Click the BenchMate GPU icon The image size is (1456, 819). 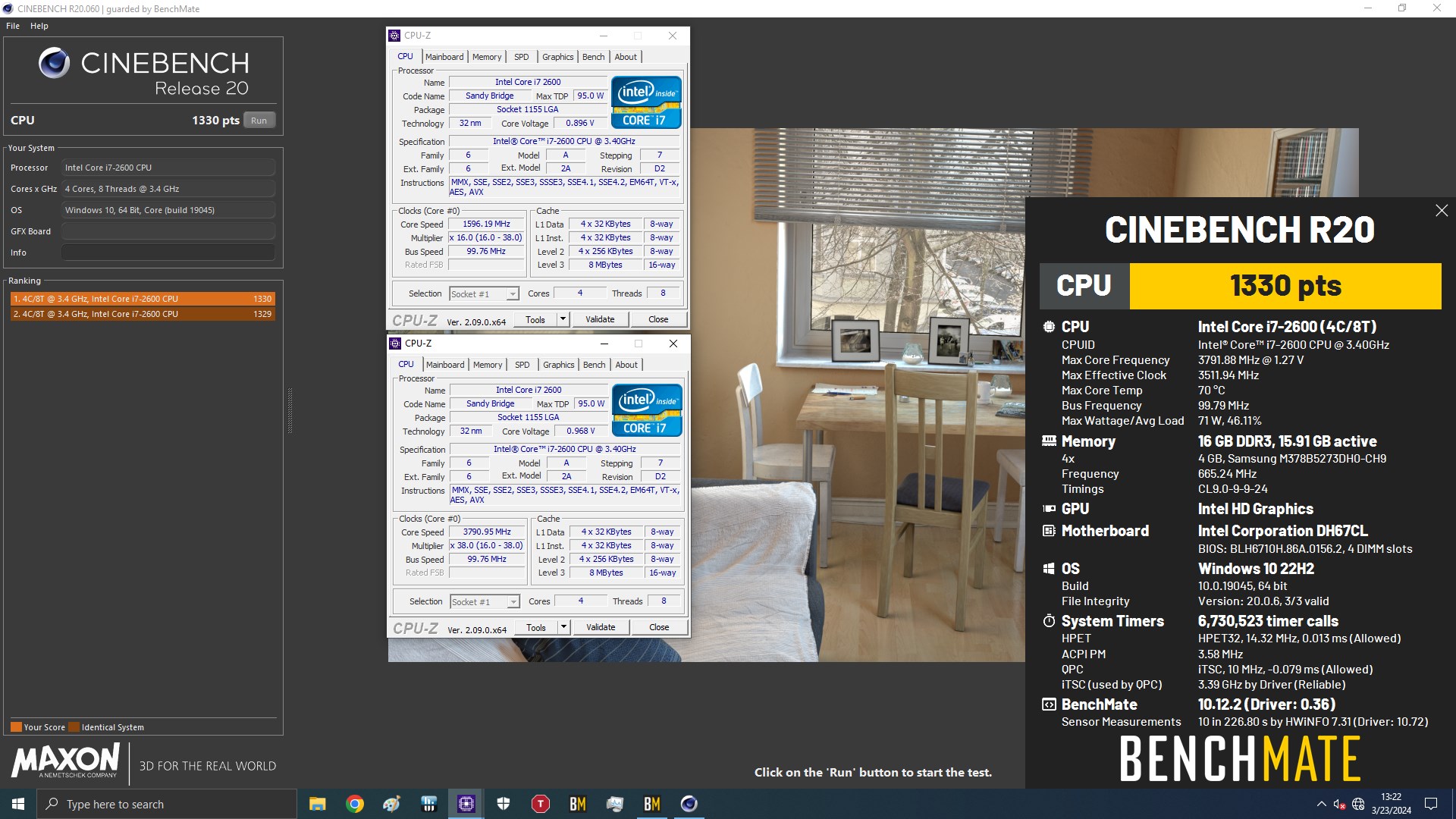[x=1049, y=509]
